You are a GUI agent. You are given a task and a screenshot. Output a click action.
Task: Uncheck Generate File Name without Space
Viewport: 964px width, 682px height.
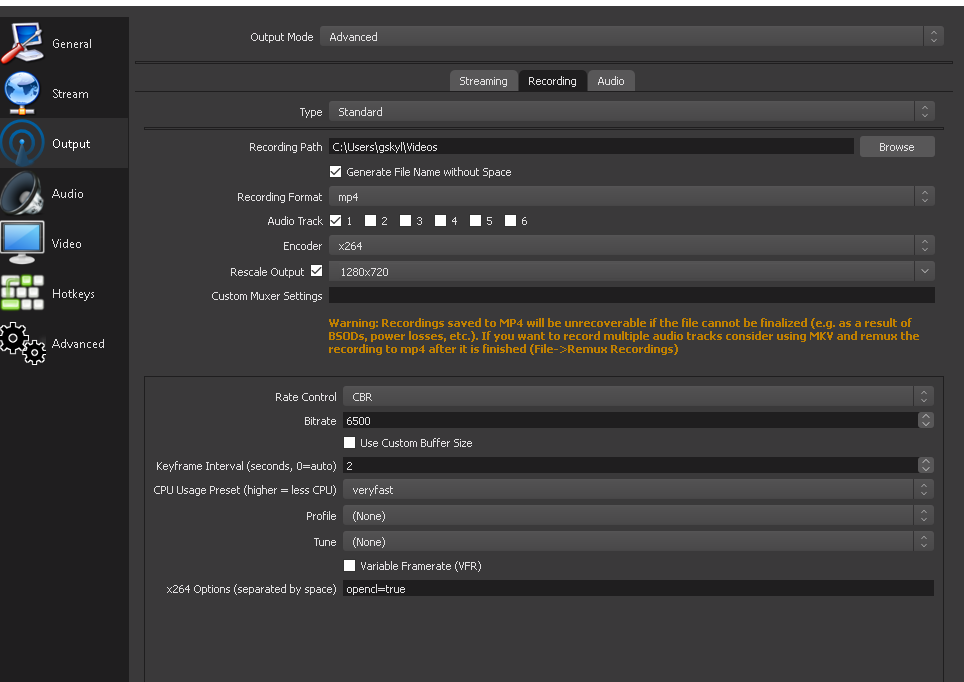pos(336,172)
